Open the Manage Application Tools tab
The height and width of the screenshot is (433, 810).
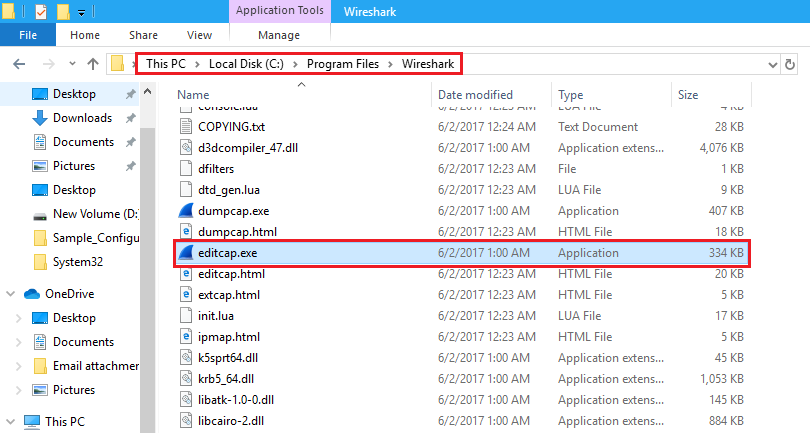coord(279,35)
